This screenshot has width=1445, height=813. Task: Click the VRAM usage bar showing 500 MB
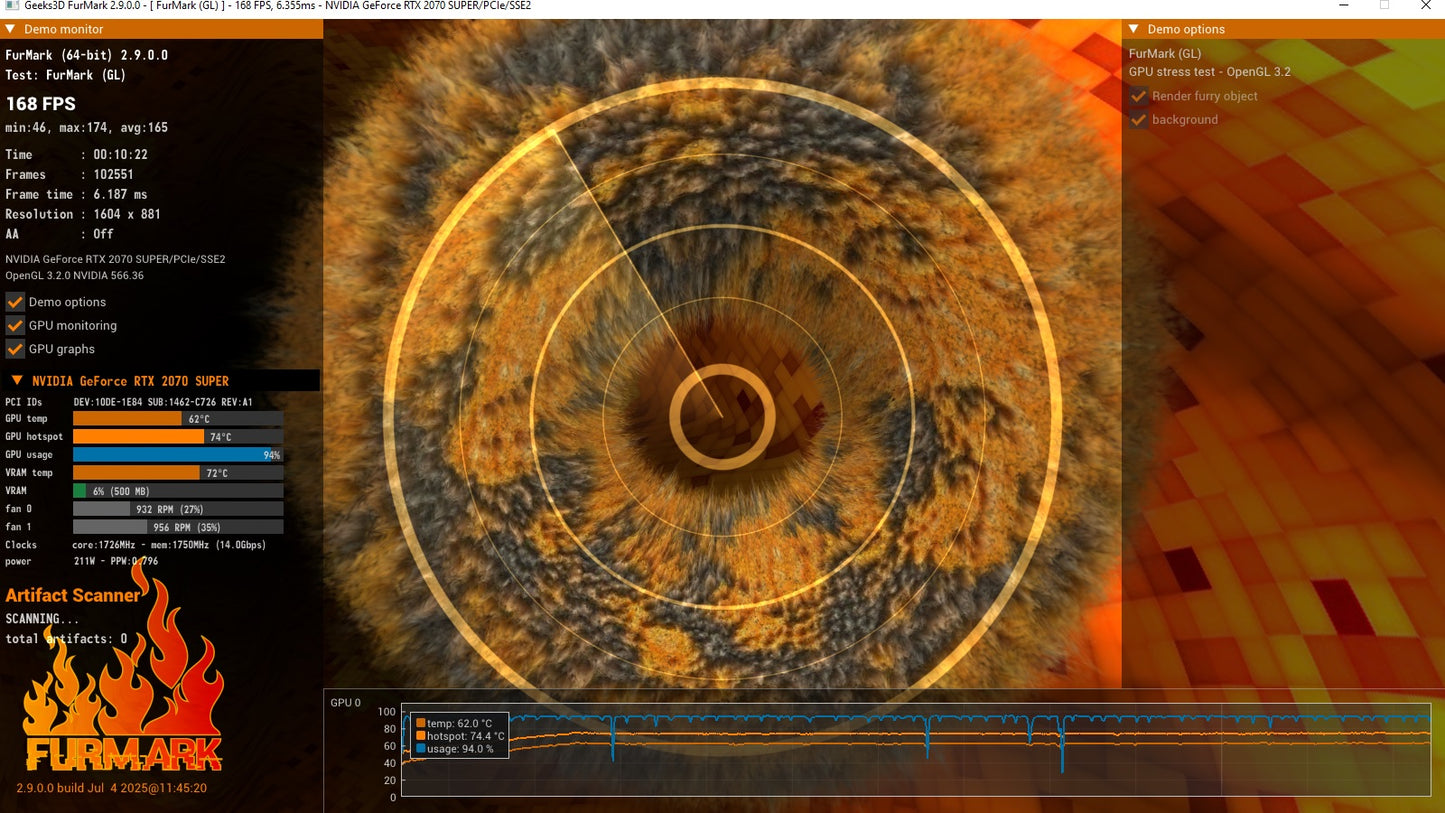click(x=178, y=490)
